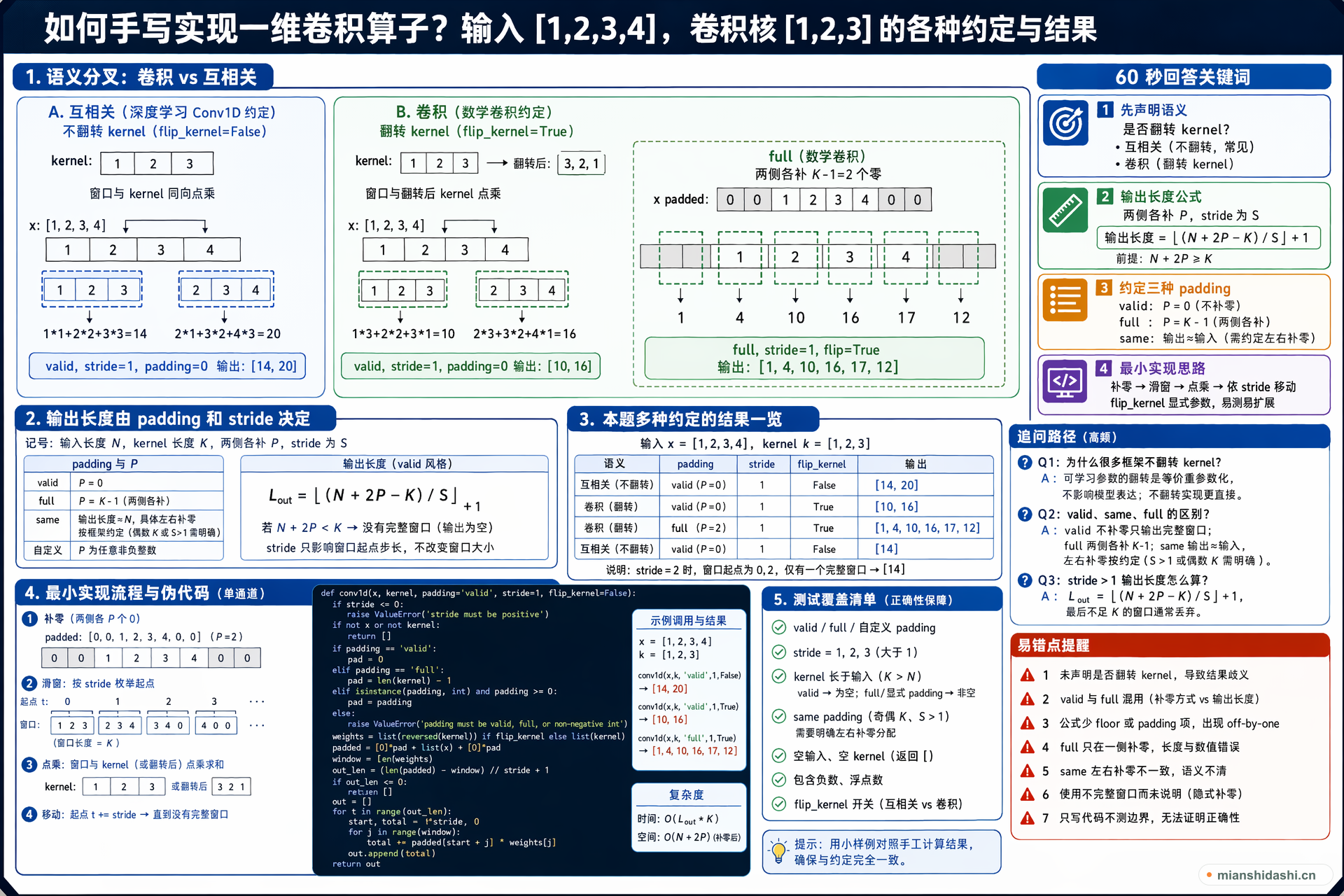Click the [1, 4, 10, 16, 17, 12] table cell
This screenshot has height=896, width=1344.
click(926, 528)
